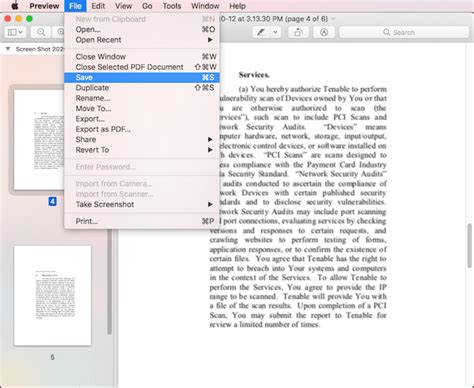Open the Tools menu
This screenshot has width=474, height=388.
point(172,6)
